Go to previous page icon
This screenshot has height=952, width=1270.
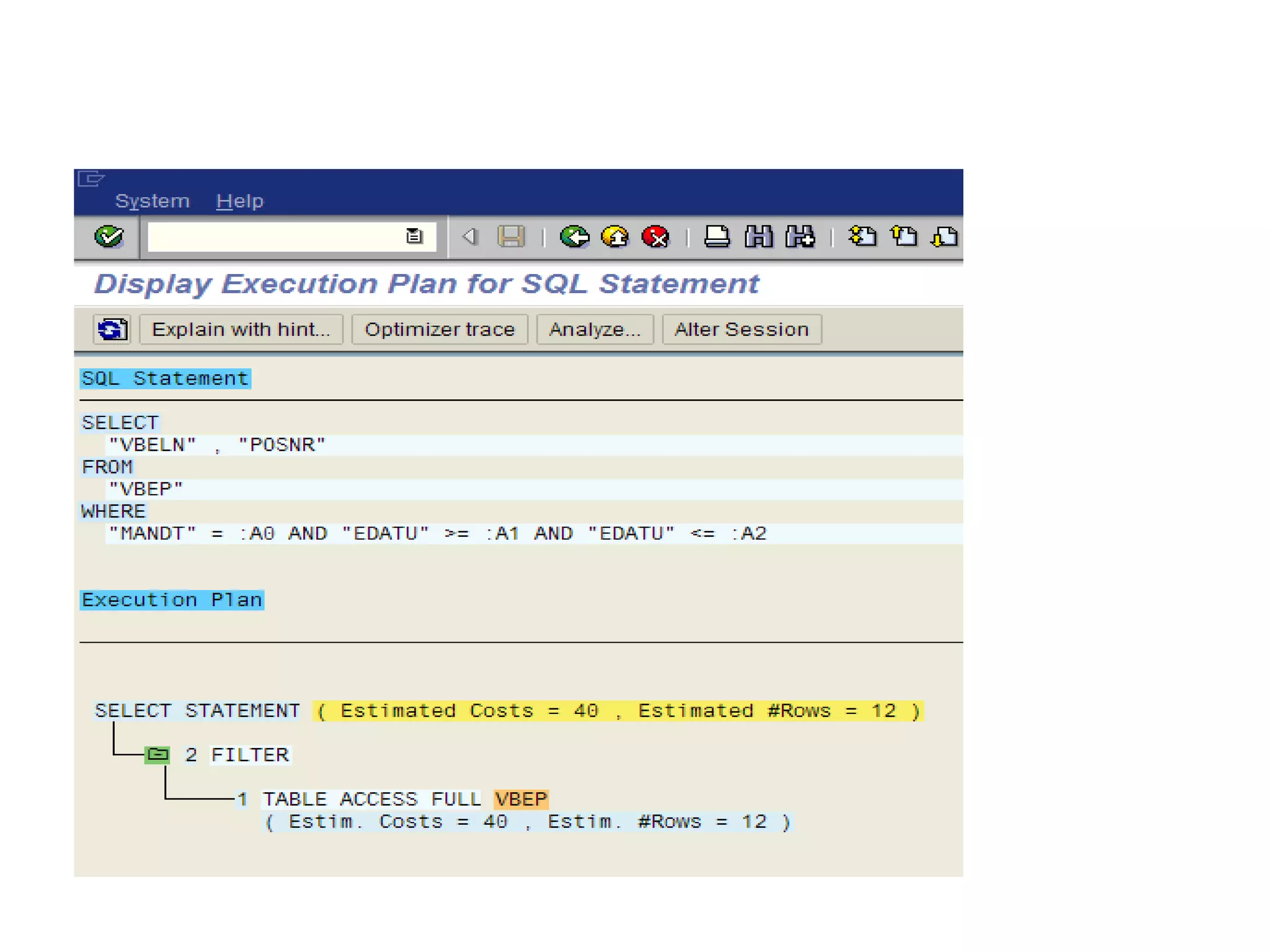(x=904, y=236)
